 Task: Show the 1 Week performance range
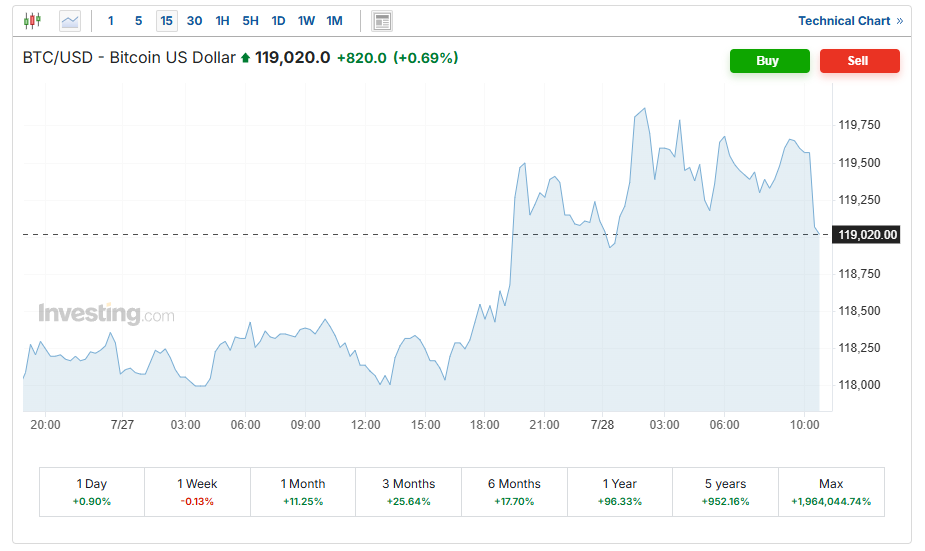[197, 492]
